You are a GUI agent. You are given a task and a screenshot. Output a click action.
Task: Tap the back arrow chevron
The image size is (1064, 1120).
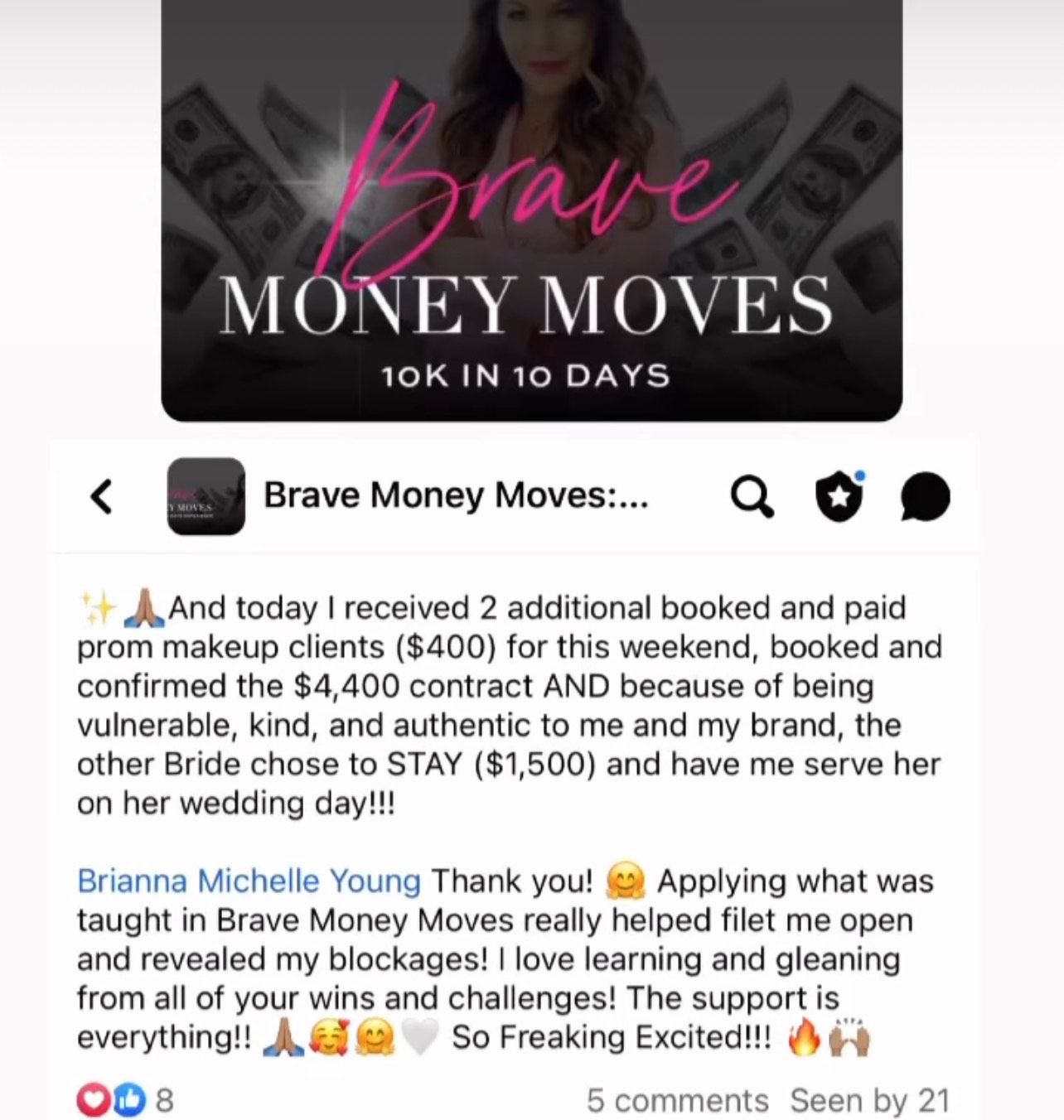[x=101, y=497]
